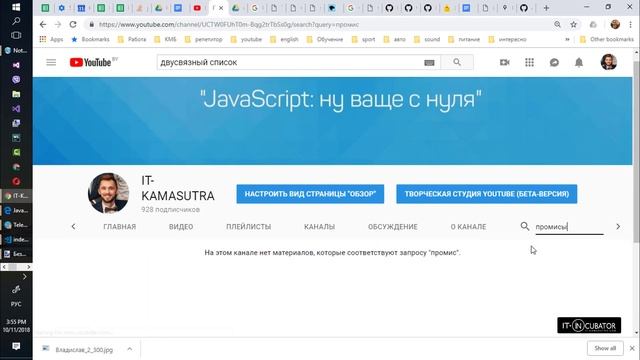Open options for downloaded Владислав_2_300.jpg
Viewport: 640px width, 360px height.
pyautogui.click(x=129, y=349)
